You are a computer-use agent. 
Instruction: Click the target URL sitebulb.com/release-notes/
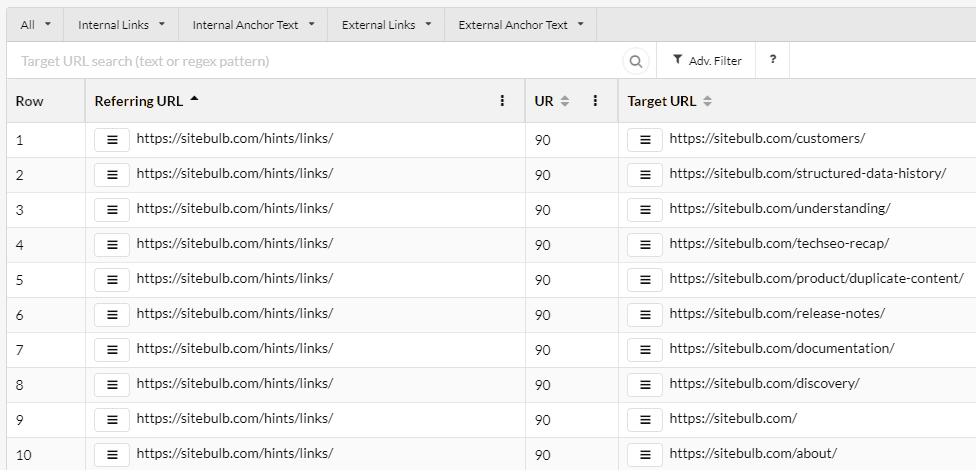[777, 313]
